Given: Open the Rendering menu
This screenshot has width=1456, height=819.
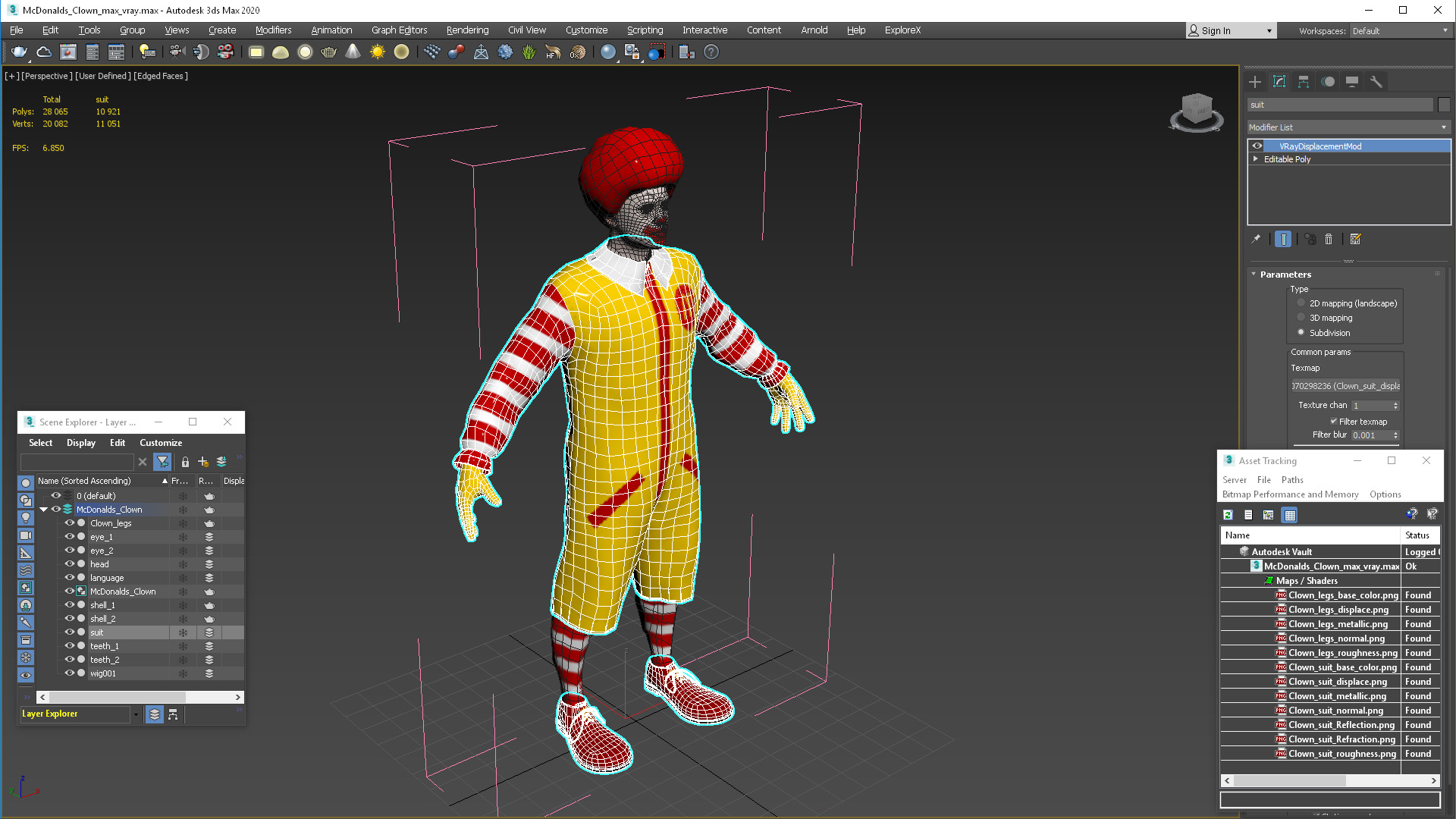Looking at the screenshot, I should [467, 30].
